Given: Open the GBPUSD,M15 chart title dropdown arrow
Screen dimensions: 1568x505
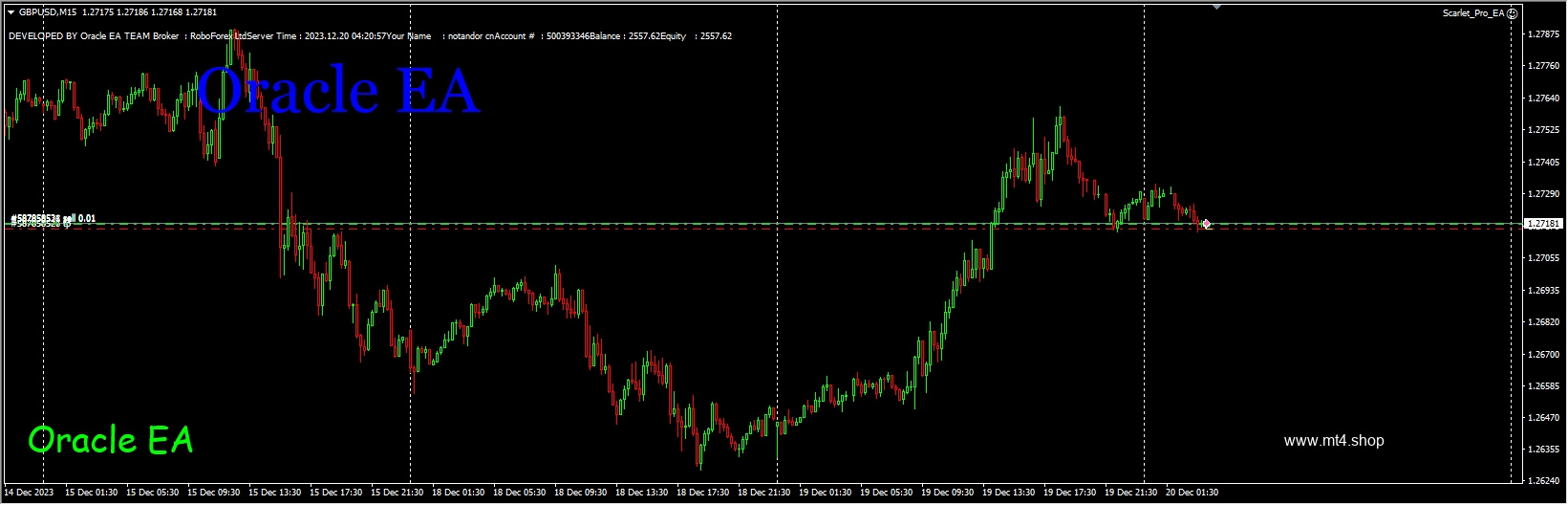Looking at the screenshot, I should 11,12.
